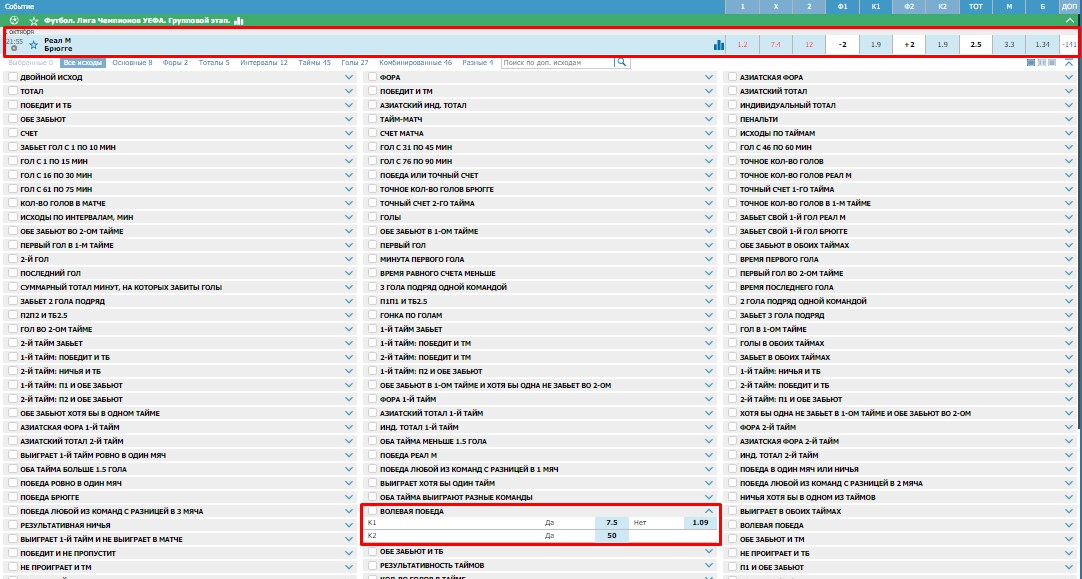
Task: Focus the Поиск по доп. исходам search field
Action: [x=557, y=62]
